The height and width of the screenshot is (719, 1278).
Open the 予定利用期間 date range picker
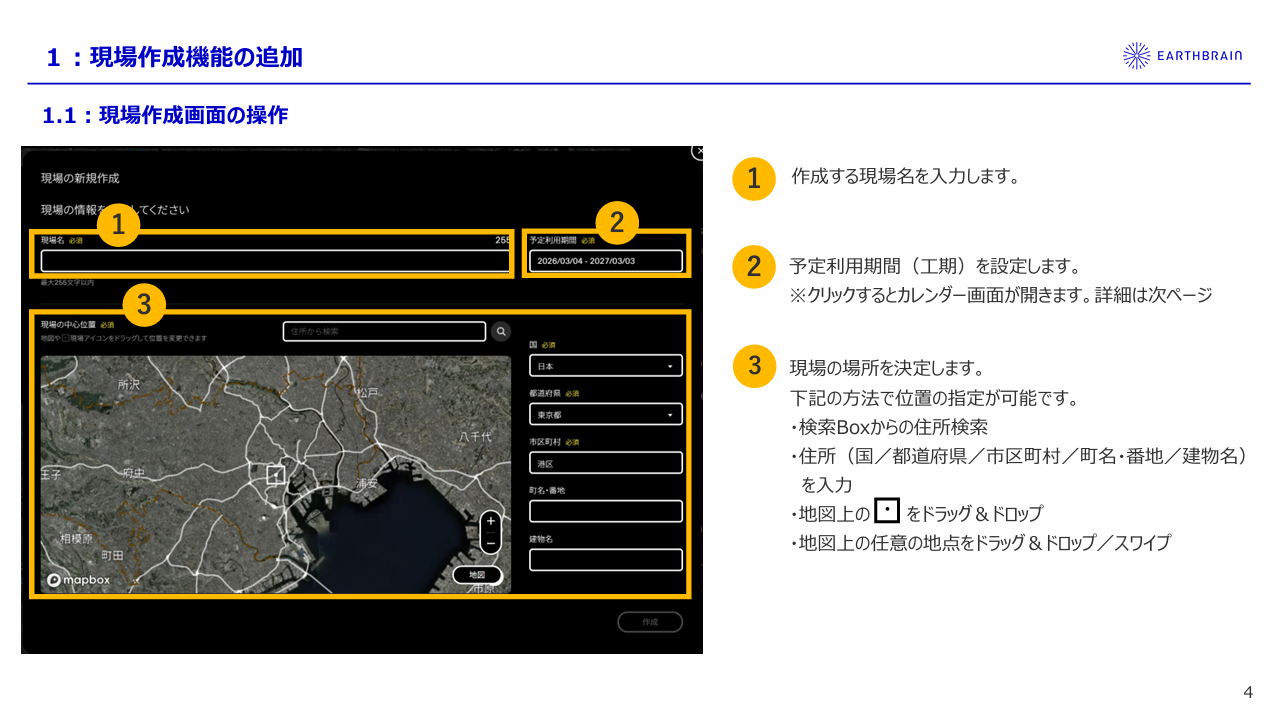click(605, 261)
